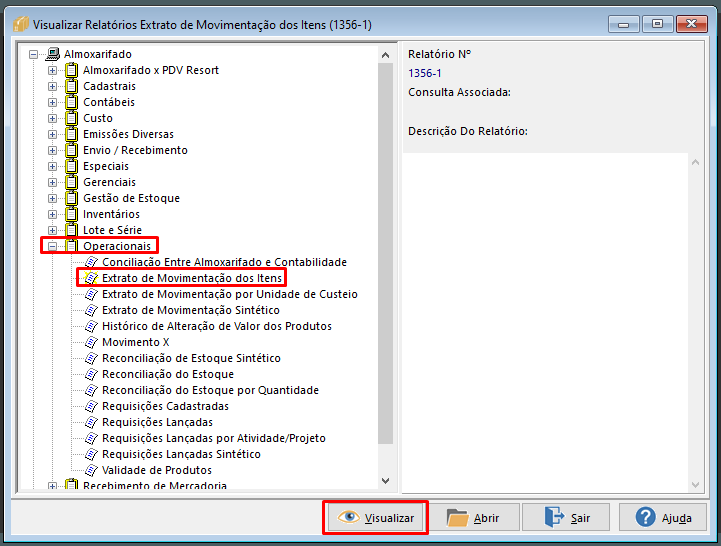Screen dimensions: 721x546
Task: Click the Extrato de Movimentação Sintético icon
Action: [92, 310]
